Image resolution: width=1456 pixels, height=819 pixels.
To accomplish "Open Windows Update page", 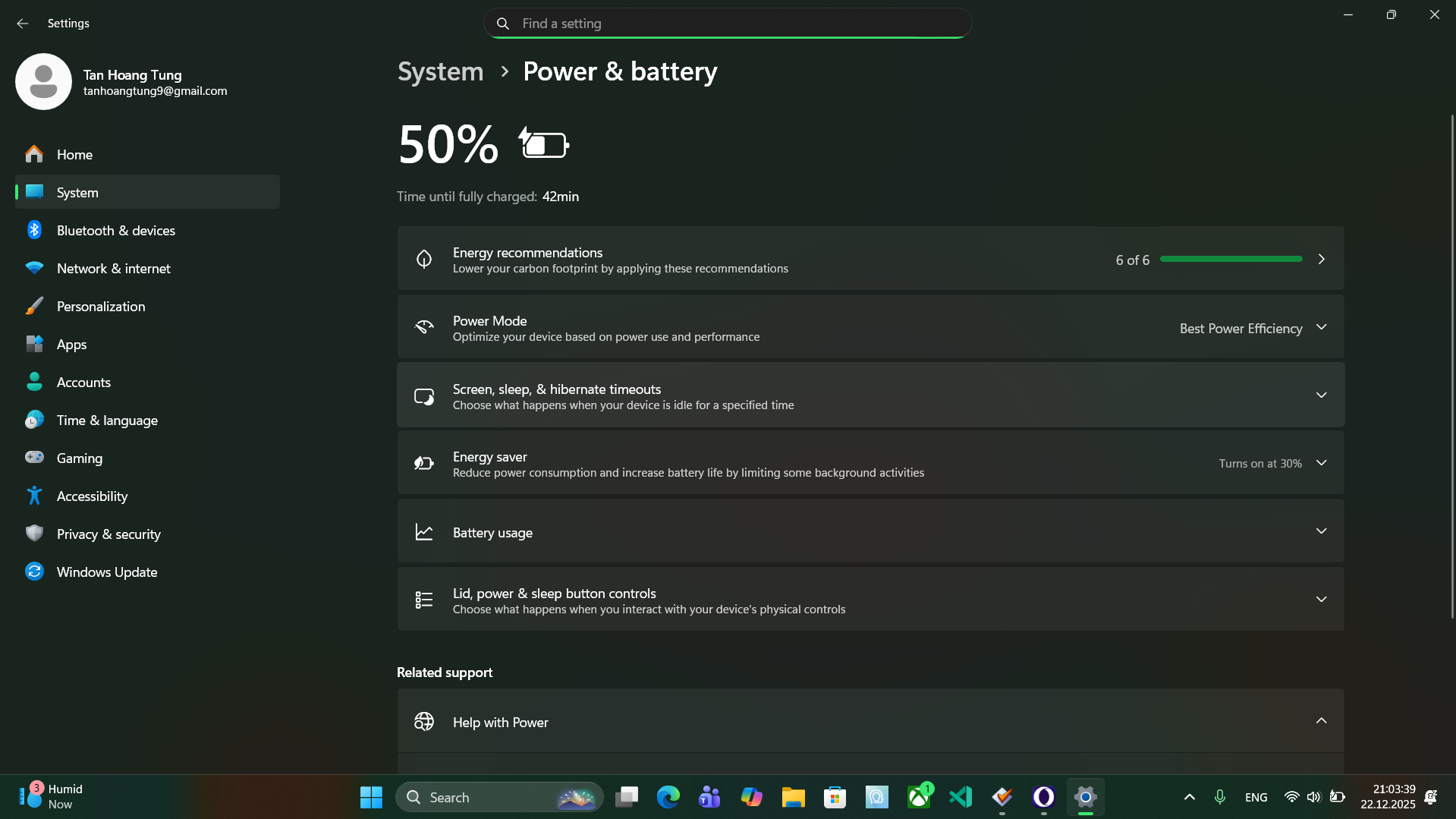I will (x=147, y=572).
